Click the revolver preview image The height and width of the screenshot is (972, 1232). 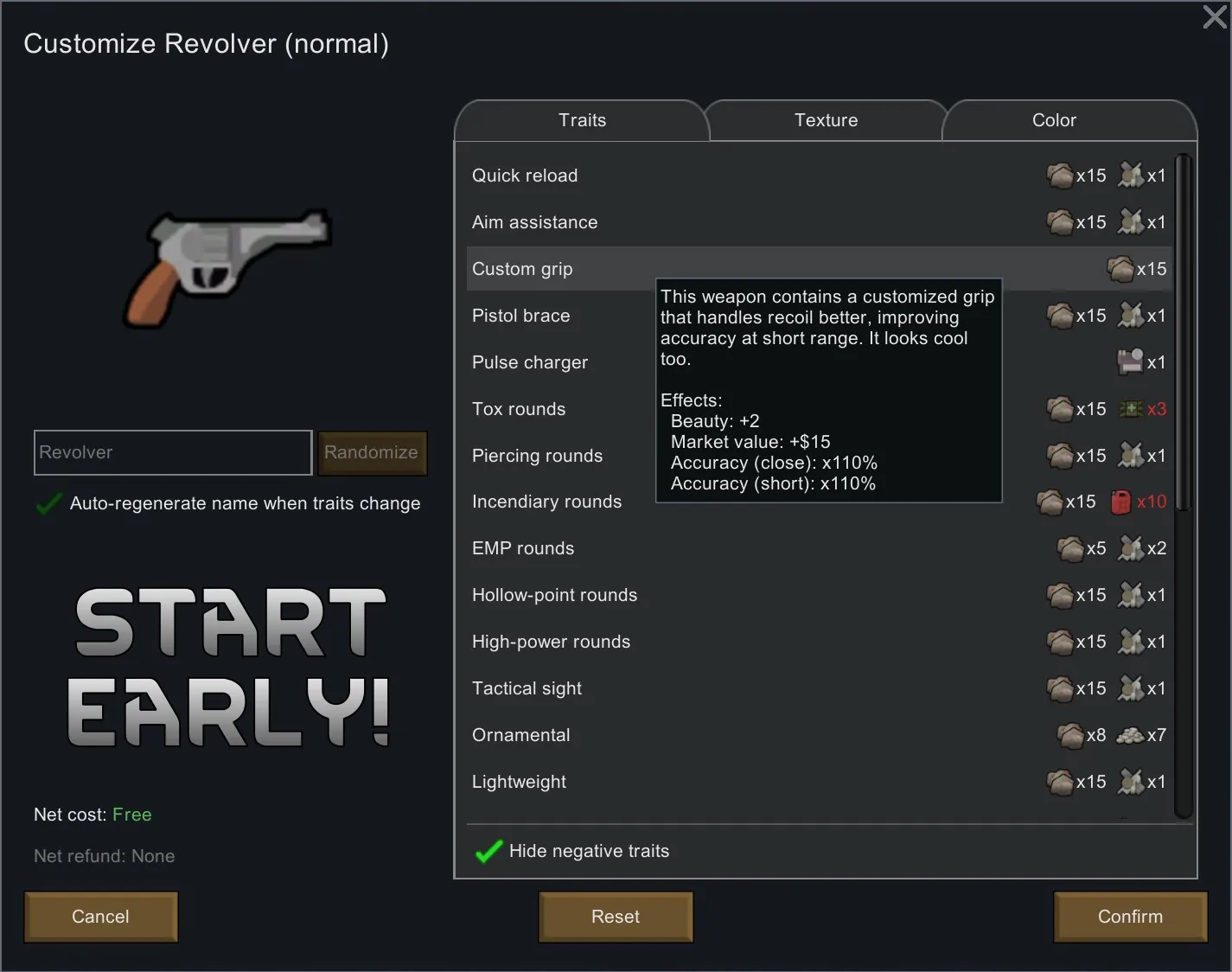(x=228, y=266)
